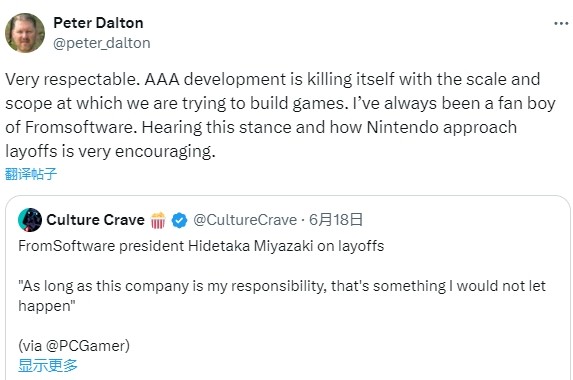Click the popcorn emoji beside Culture Crave

[x=158, y=220]
